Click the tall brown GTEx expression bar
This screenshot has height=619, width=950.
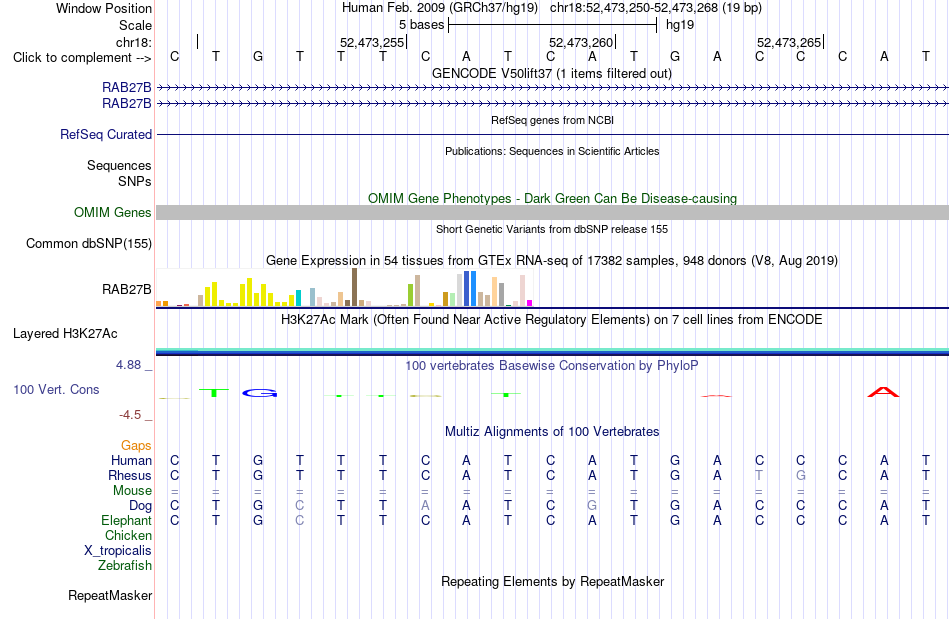[x=354, y=287]
